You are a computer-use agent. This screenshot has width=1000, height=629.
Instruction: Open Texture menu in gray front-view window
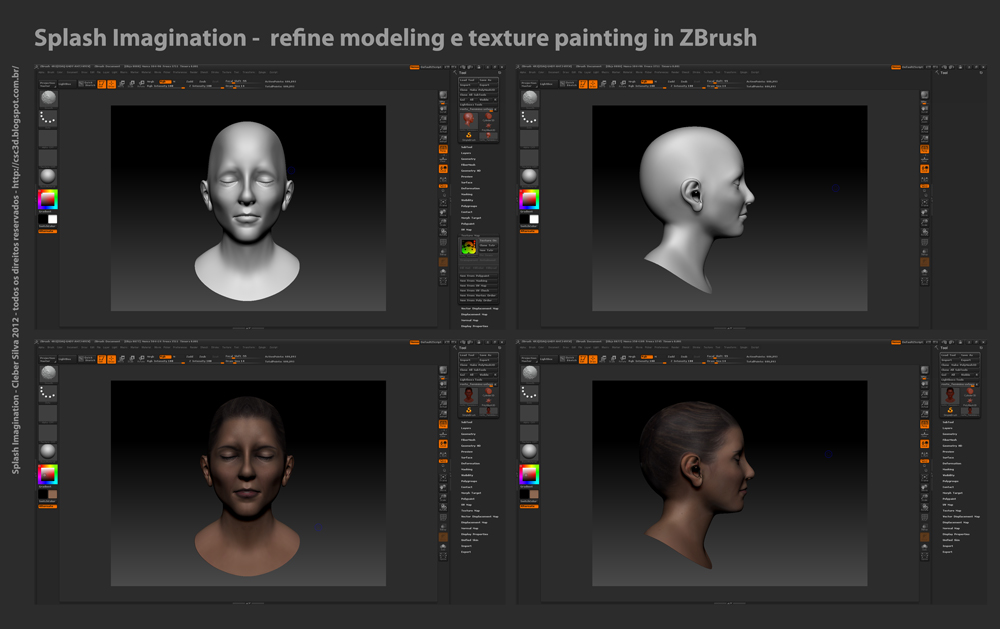(226, 72)
